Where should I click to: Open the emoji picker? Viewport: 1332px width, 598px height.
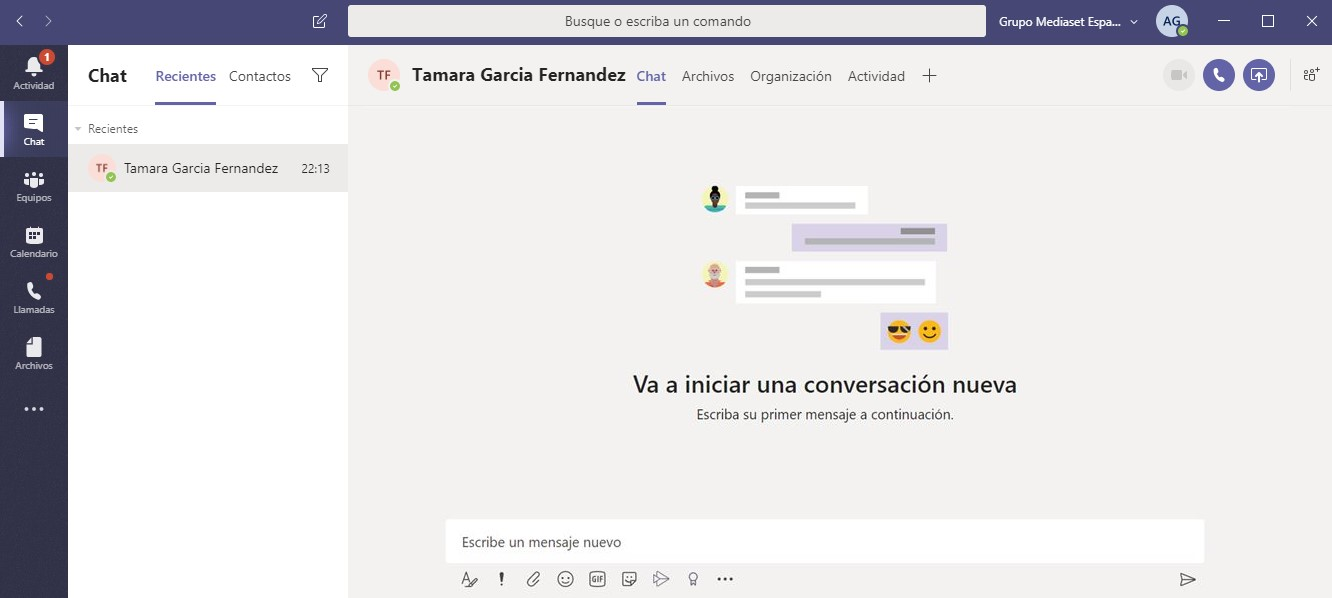tap(565, 579)
